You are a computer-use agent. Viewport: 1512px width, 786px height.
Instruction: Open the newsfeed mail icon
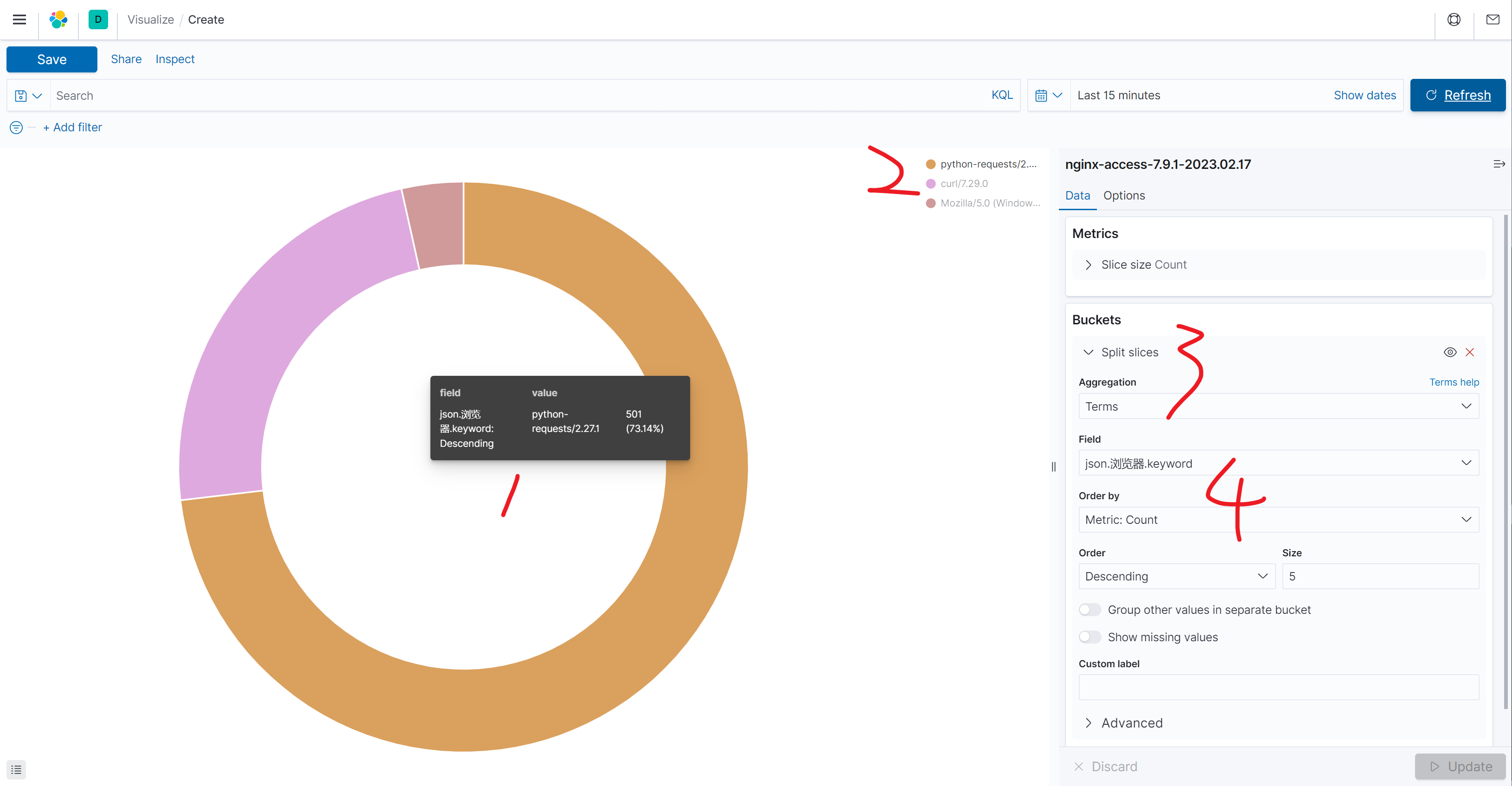1492,19
